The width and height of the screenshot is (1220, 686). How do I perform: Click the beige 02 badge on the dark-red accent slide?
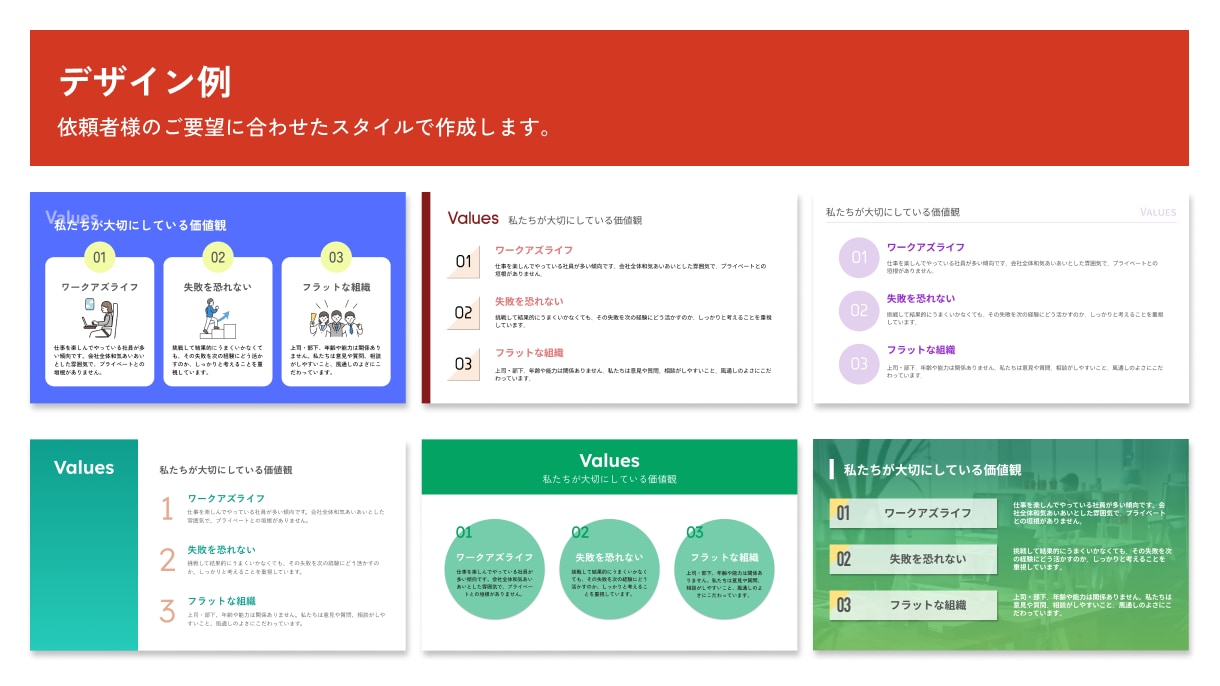(465, 312)
